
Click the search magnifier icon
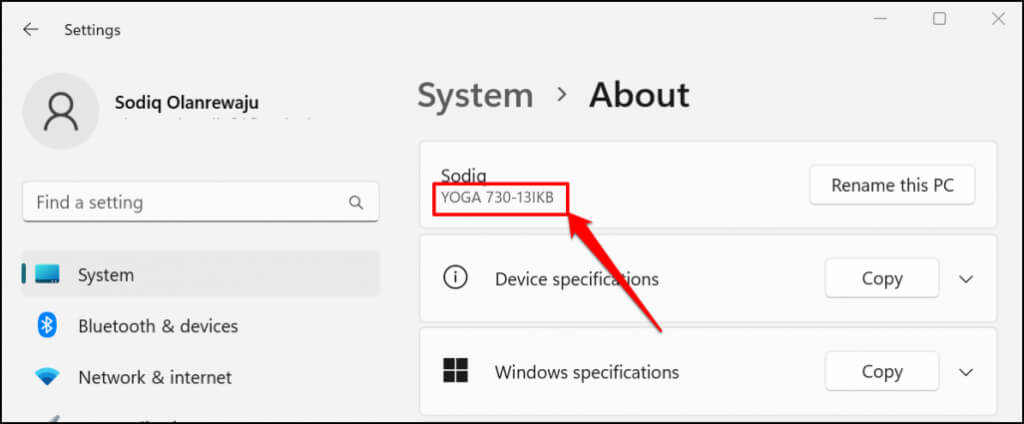point(356,202)
